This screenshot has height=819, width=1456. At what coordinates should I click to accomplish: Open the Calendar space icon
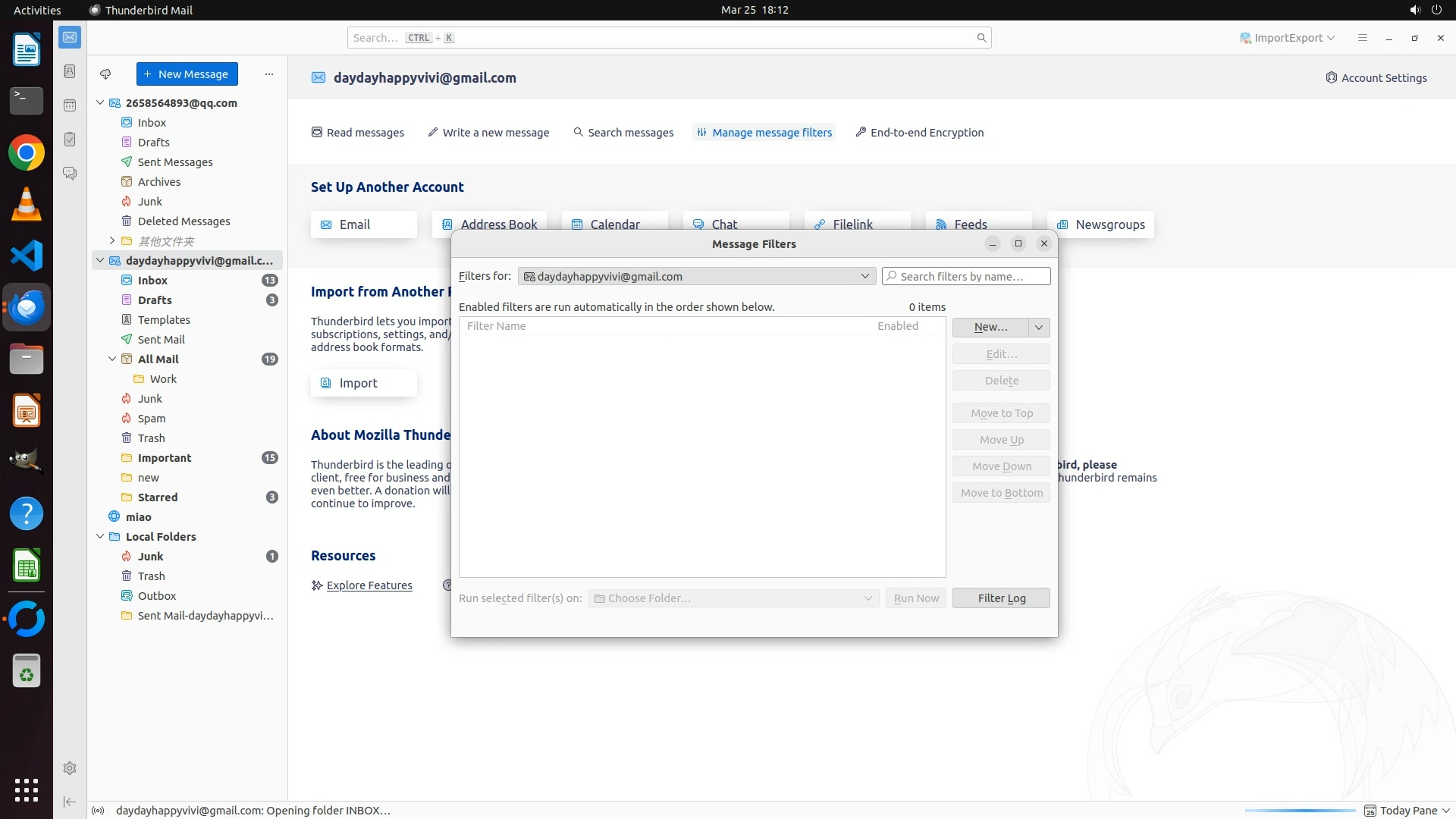pos(70,105)
